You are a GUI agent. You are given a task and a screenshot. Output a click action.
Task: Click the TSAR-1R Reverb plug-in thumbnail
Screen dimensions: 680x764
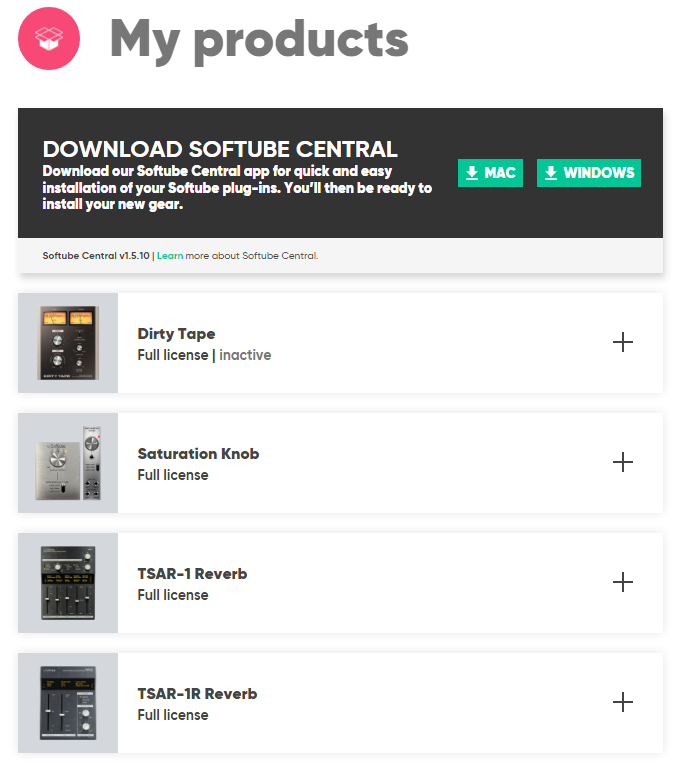(68, 703)
